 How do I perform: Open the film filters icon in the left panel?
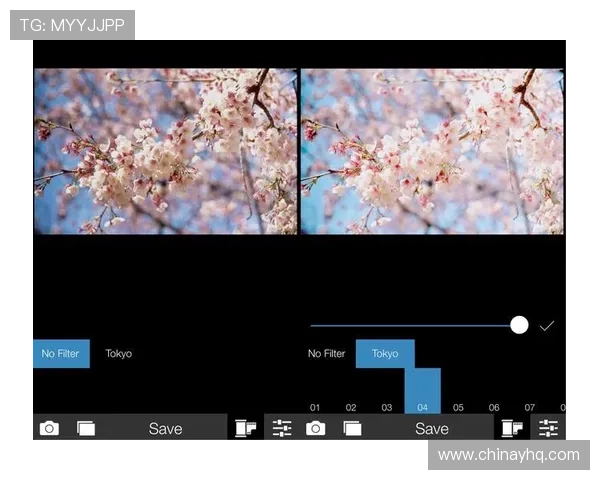245,428
